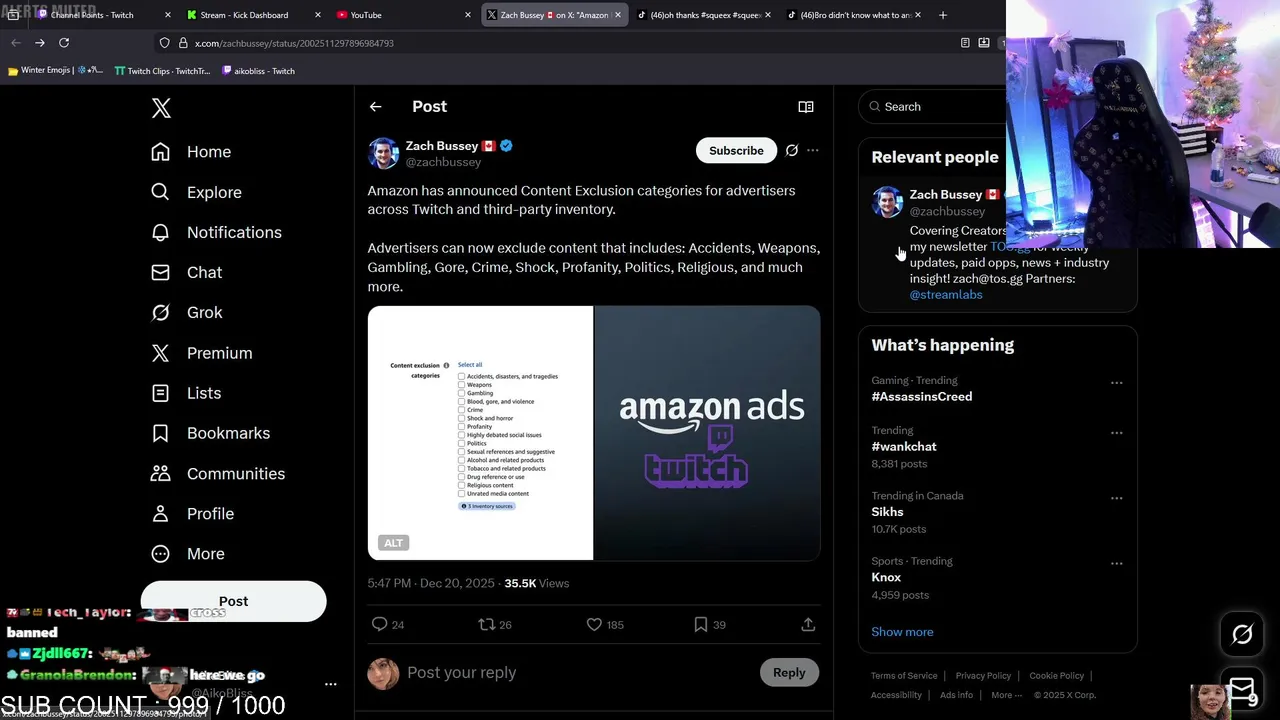Click the reply comment icon showing 24
Image resolution: width=1280 pixels, height=720 pixels.
[x=379, y=624]
